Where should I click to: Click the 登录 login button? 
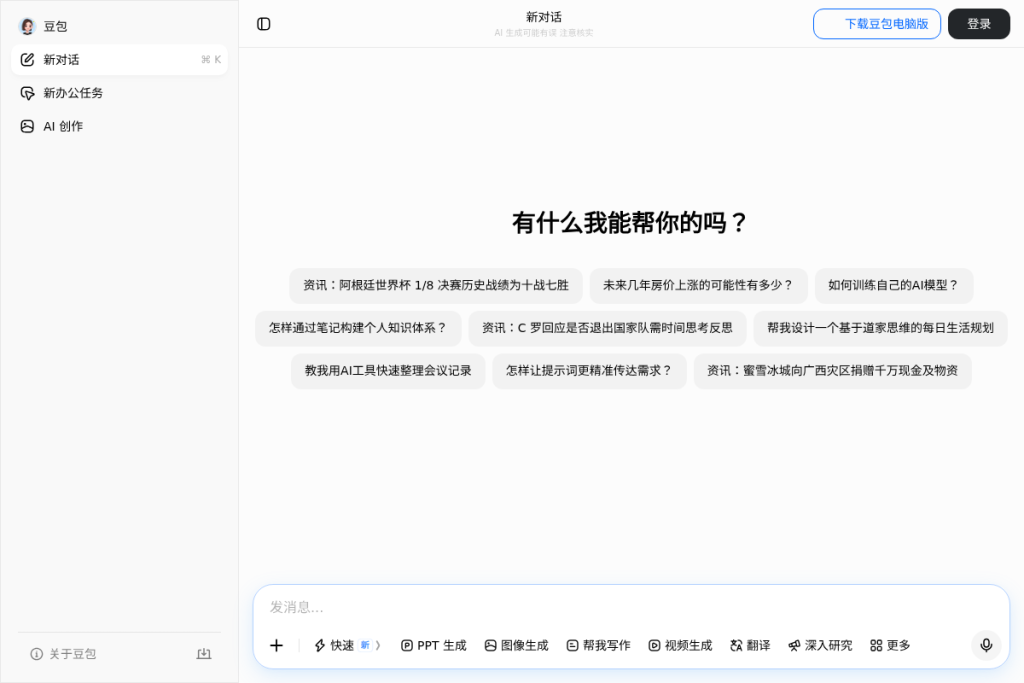979,24
